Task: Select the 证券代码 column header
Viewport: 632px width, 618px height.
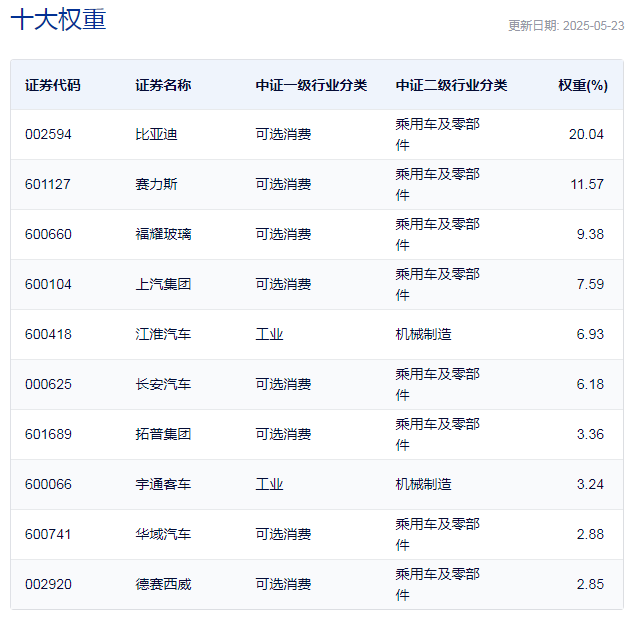Action: click(53, 85)
